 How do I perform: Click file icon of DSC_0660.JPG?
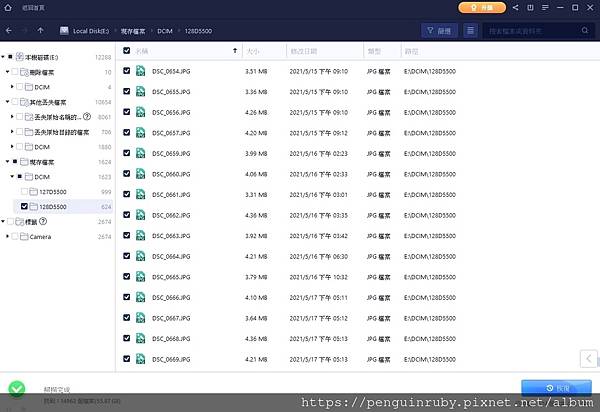pos(140,174)
